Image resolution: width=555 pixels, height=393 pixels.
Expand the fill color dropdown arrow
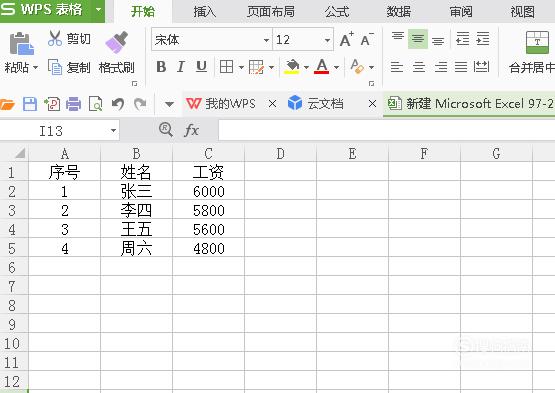pos(306,67)
